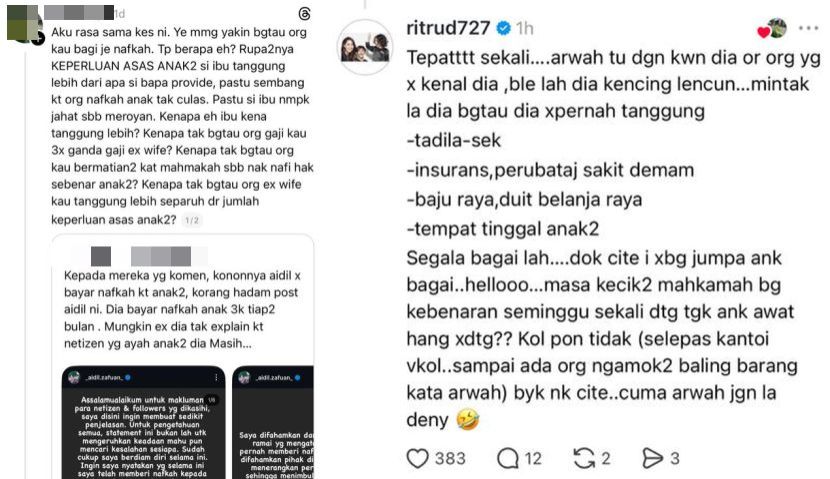Open three-dot menu inside first story screenshot
830x479 pixels.
216,377
